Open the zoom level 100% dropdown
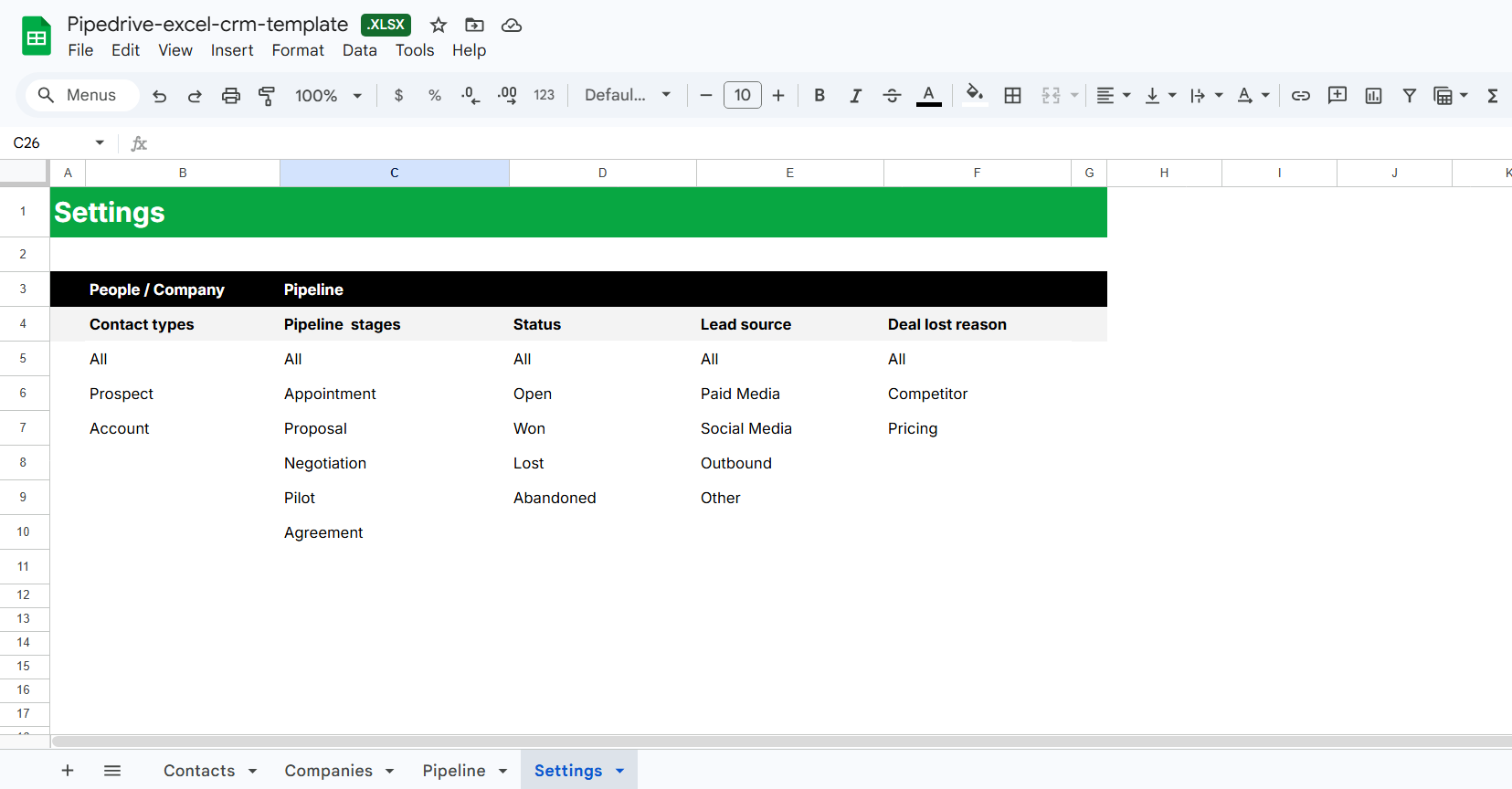1512x789 pixels. tap(329, 95)
